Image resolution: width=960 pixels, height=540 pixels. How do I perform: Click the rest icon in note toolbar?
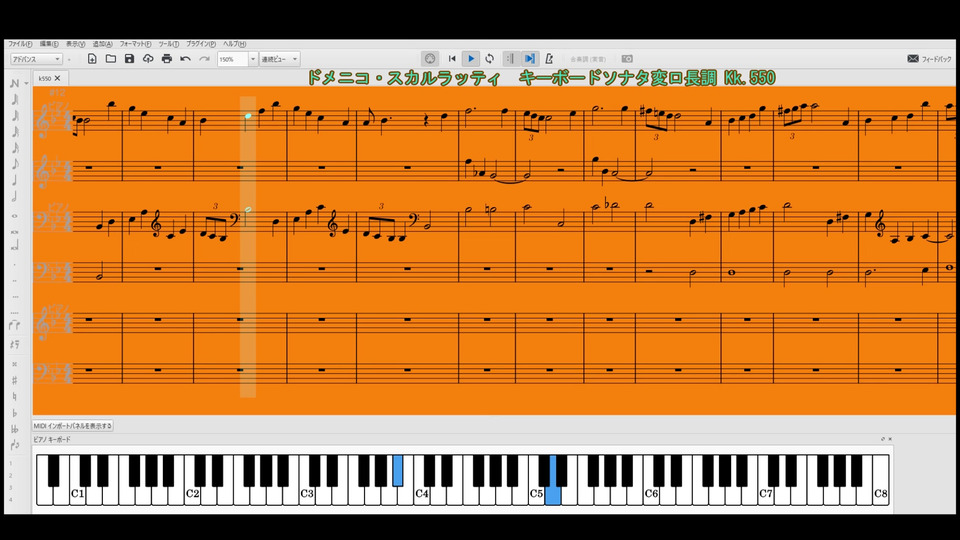click(15, 345)
